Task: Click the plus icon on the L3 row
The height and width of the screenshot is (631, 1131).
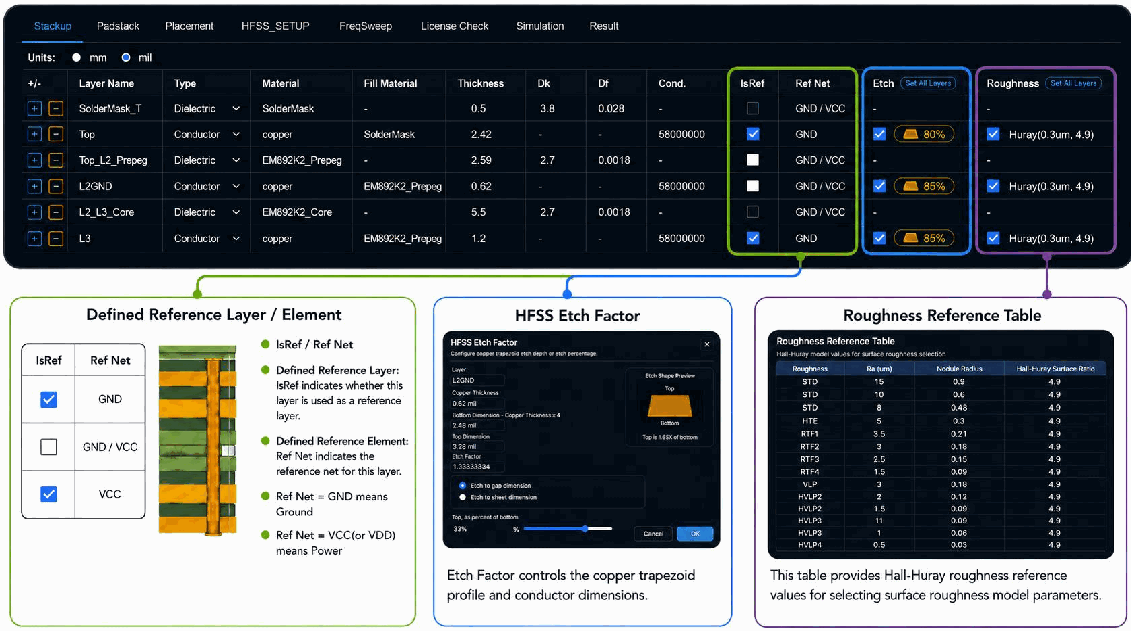Action: coord(34,238)
